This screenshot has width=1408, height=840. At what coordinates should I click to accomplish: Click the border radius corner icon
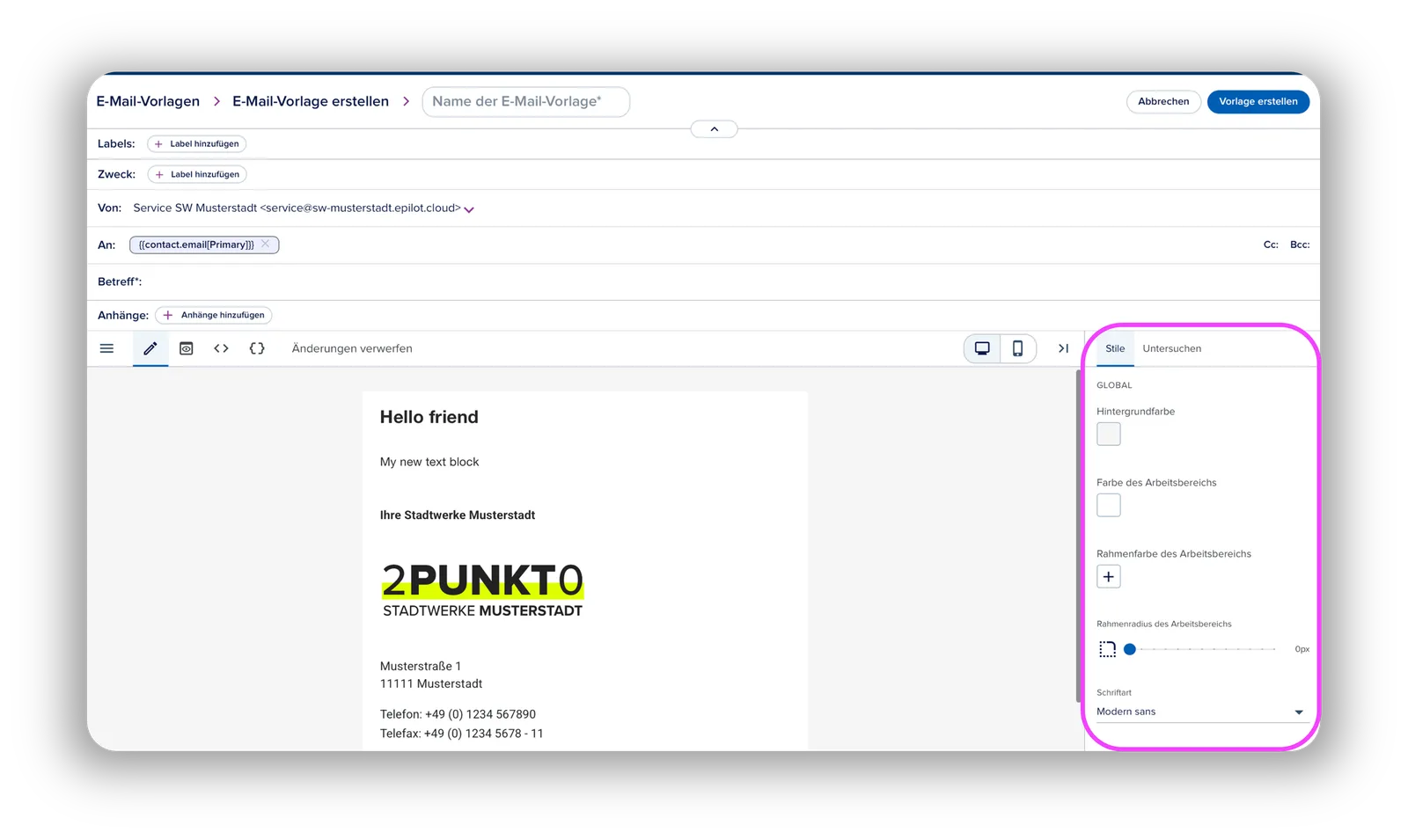1108,649
